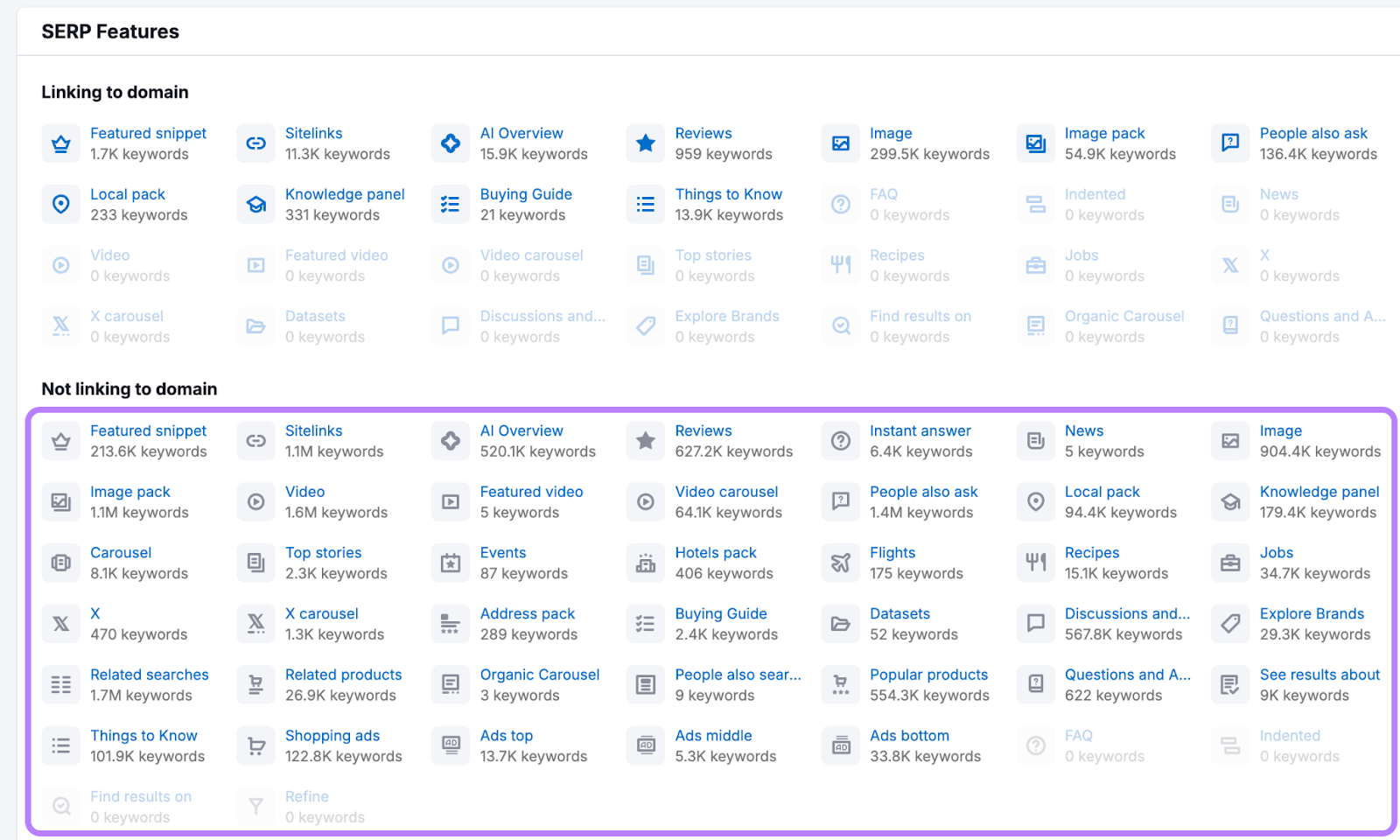Open the Things to Know link with 101.9K keywords

[x=144, y=735]
